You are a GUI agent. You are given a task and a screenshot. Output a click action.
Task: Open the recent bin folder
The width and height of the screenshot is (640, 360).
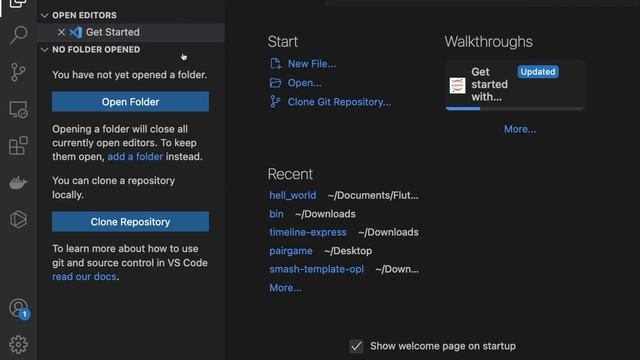276,214
